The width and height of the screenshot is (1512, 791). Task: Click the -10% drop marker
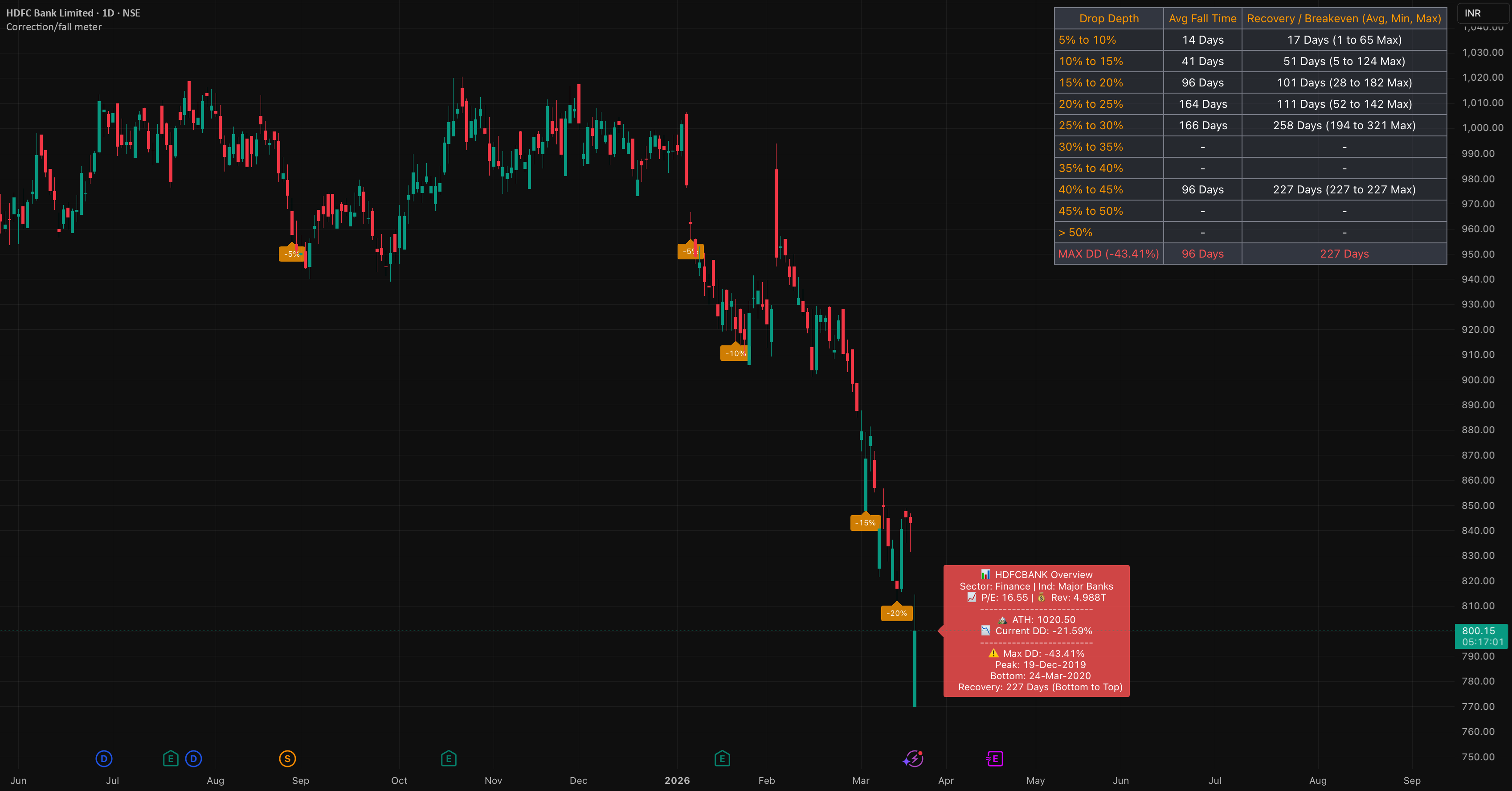point(735,352)
